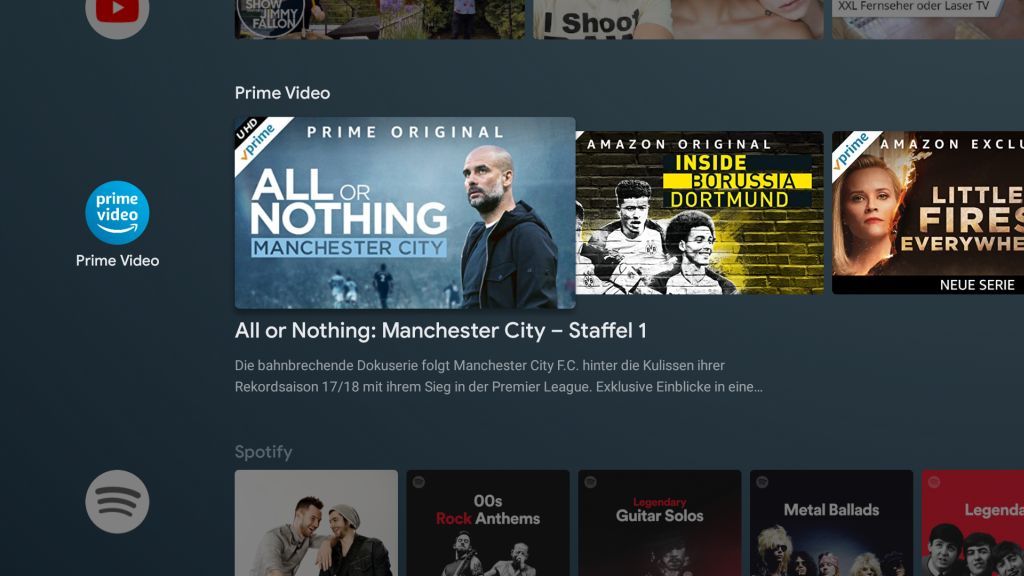Open the YouTube app icon
Viewport: 1024px width, 576px height.
click(x=117, y=12)
